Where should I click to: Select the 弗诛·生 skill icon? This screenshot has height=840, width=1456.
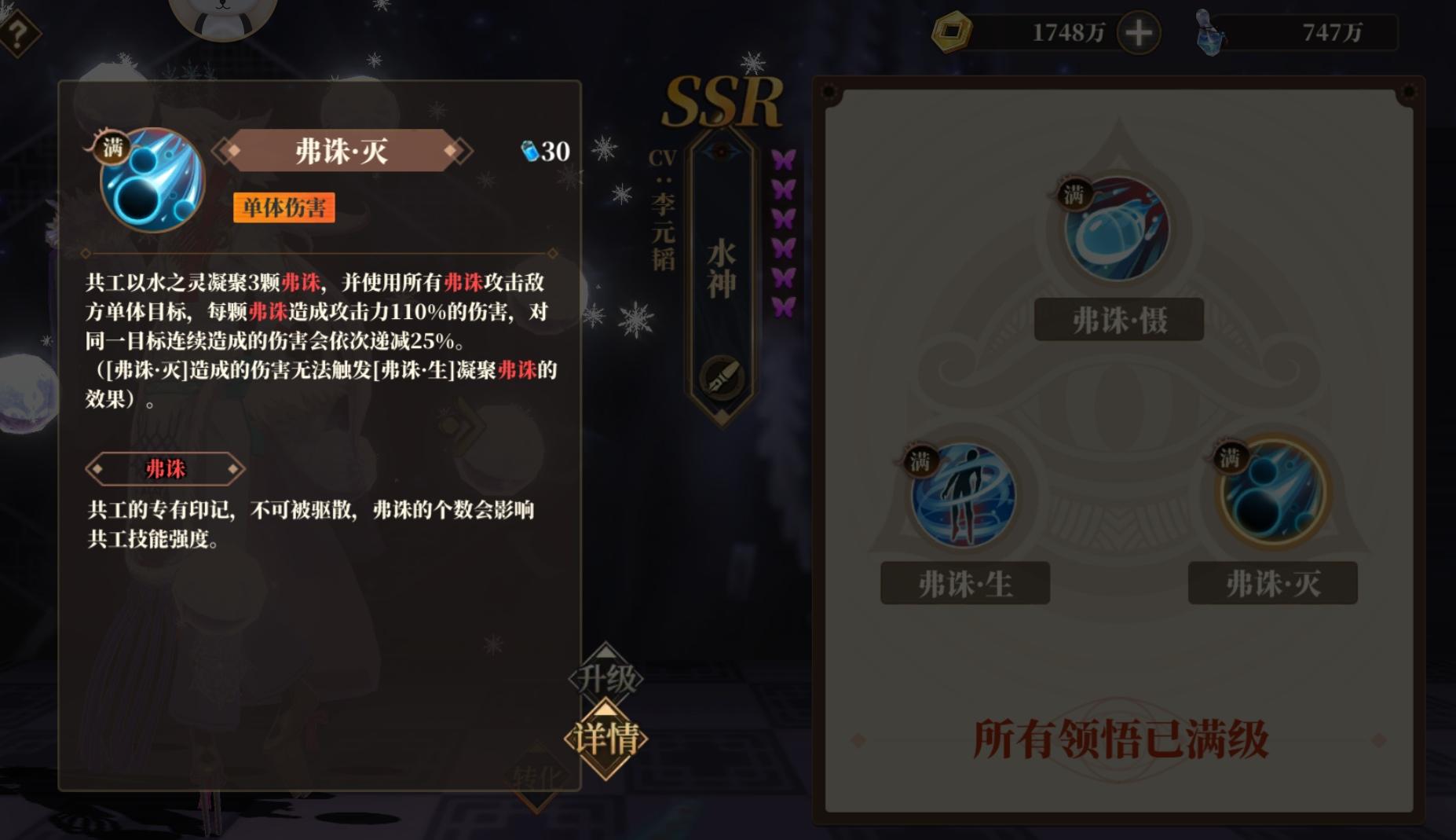pyautogui.click(x=964, y=495)
